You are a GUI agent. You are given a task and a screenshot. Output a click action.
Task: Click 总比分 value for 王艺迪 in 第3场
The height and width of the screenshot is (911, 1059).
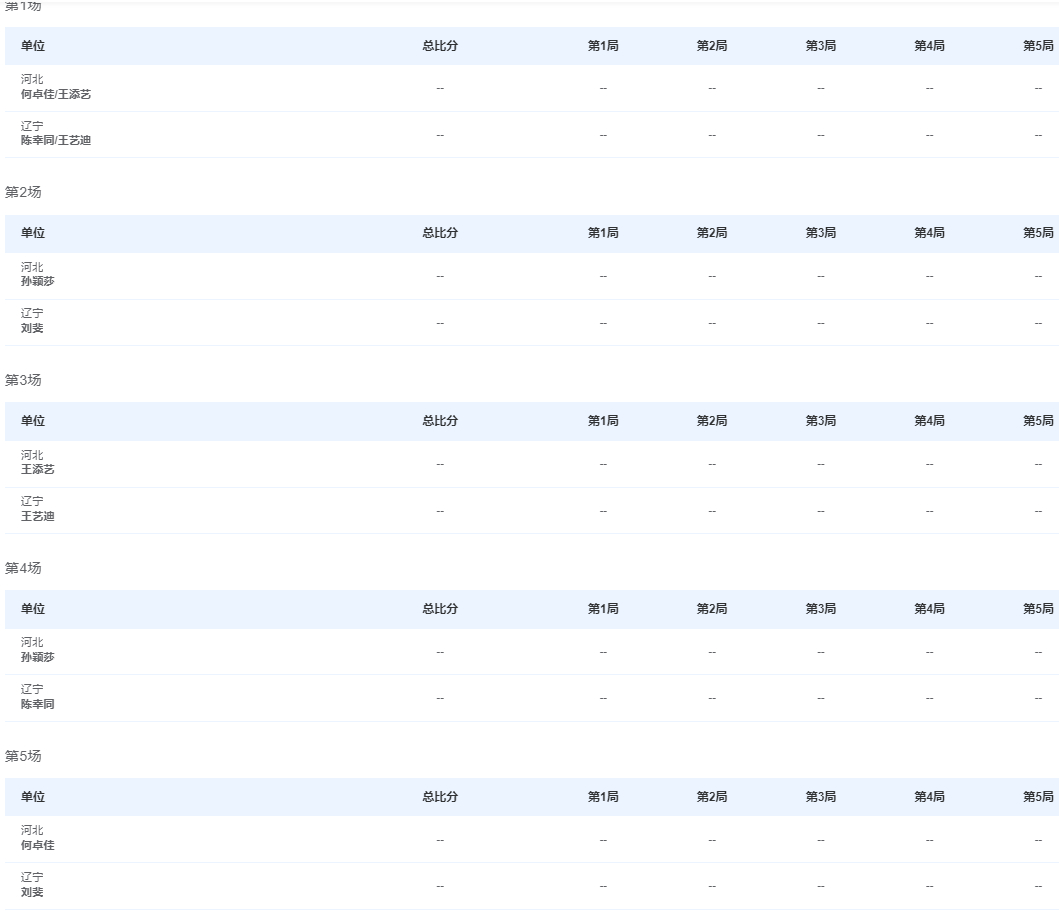(x=440, y=511)
